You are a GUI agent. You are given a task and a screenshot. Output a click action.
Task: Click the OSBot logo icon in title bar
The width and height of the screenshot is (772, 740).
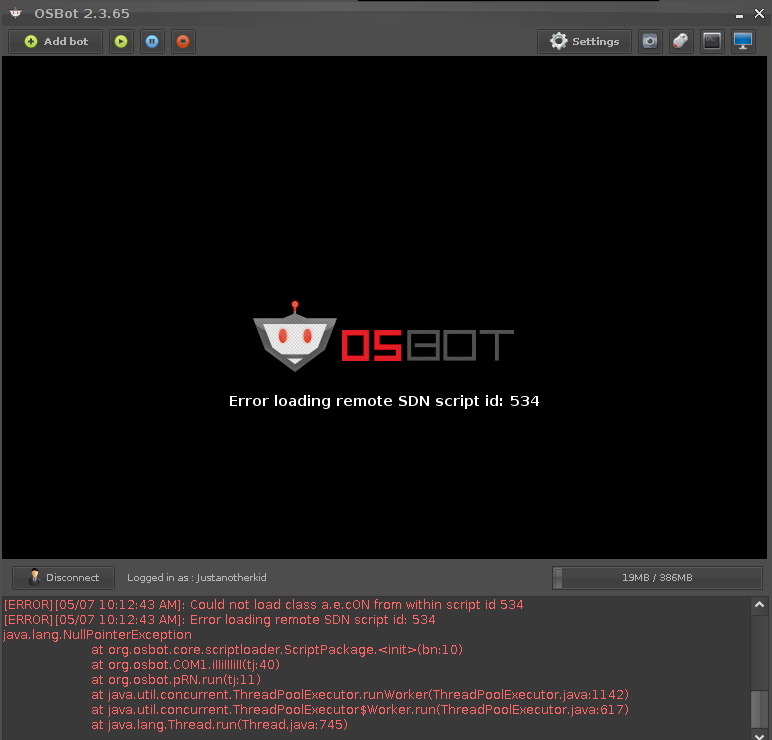pyautogui.click(x=16, y=13)
